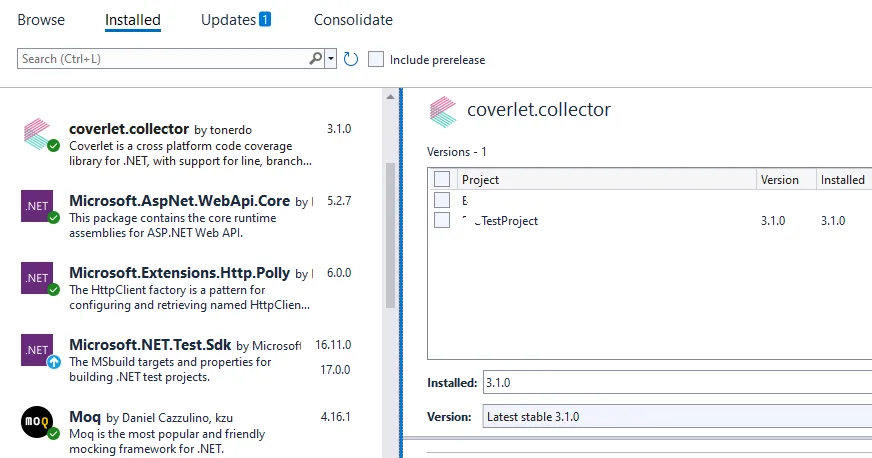Screen dimensions: 872x458
Task: Sort by Version column header
Action: [x=786, y=180]
